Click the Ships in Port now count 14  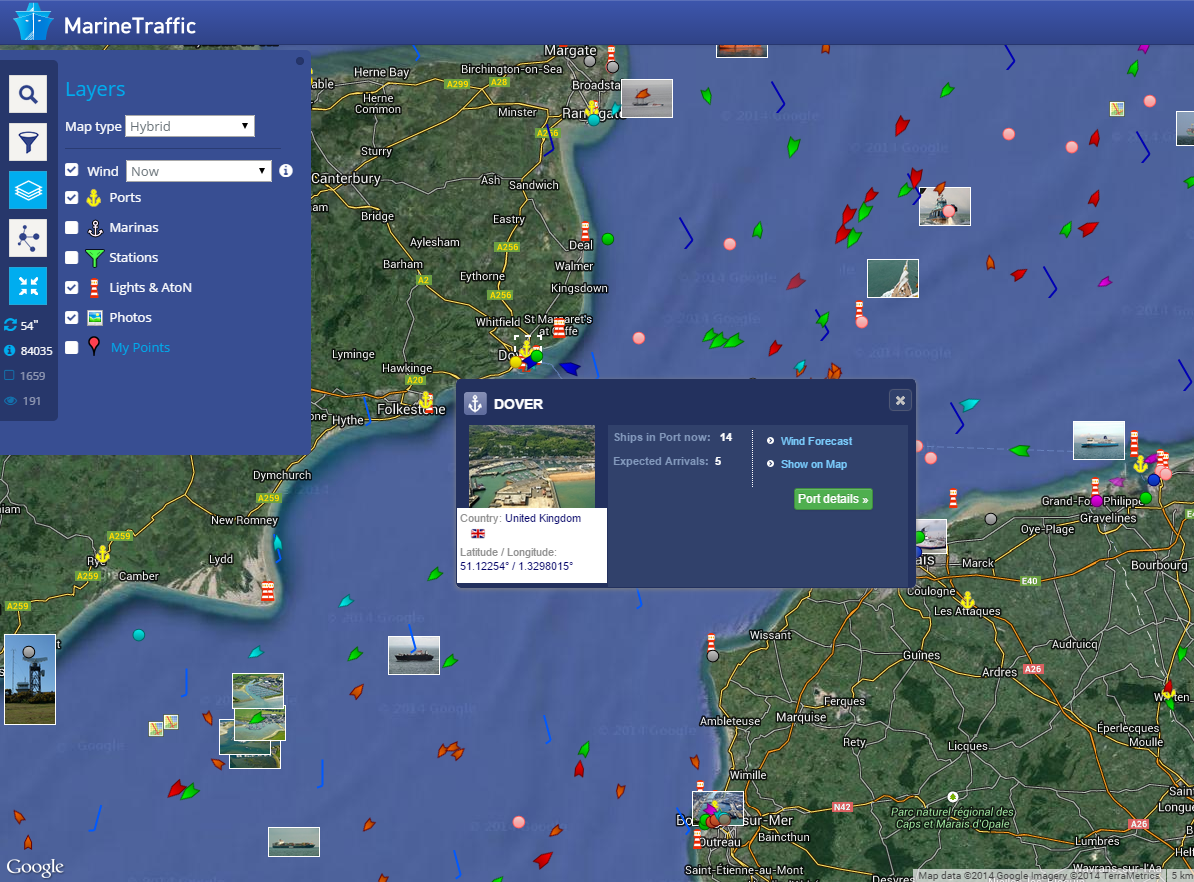726,437
